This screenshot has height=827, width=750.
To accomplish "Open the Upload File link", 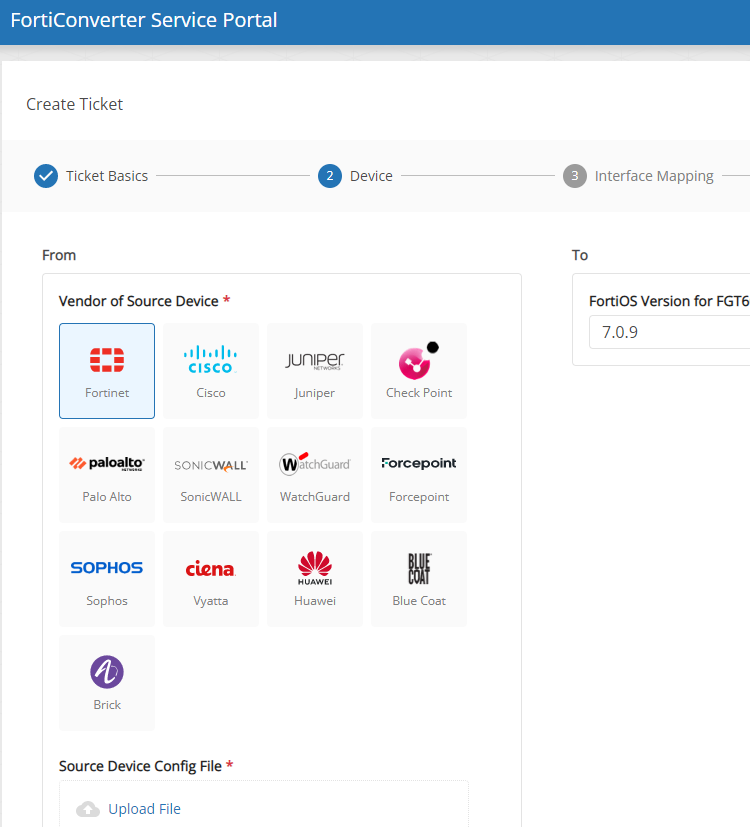I will (145, 809).
